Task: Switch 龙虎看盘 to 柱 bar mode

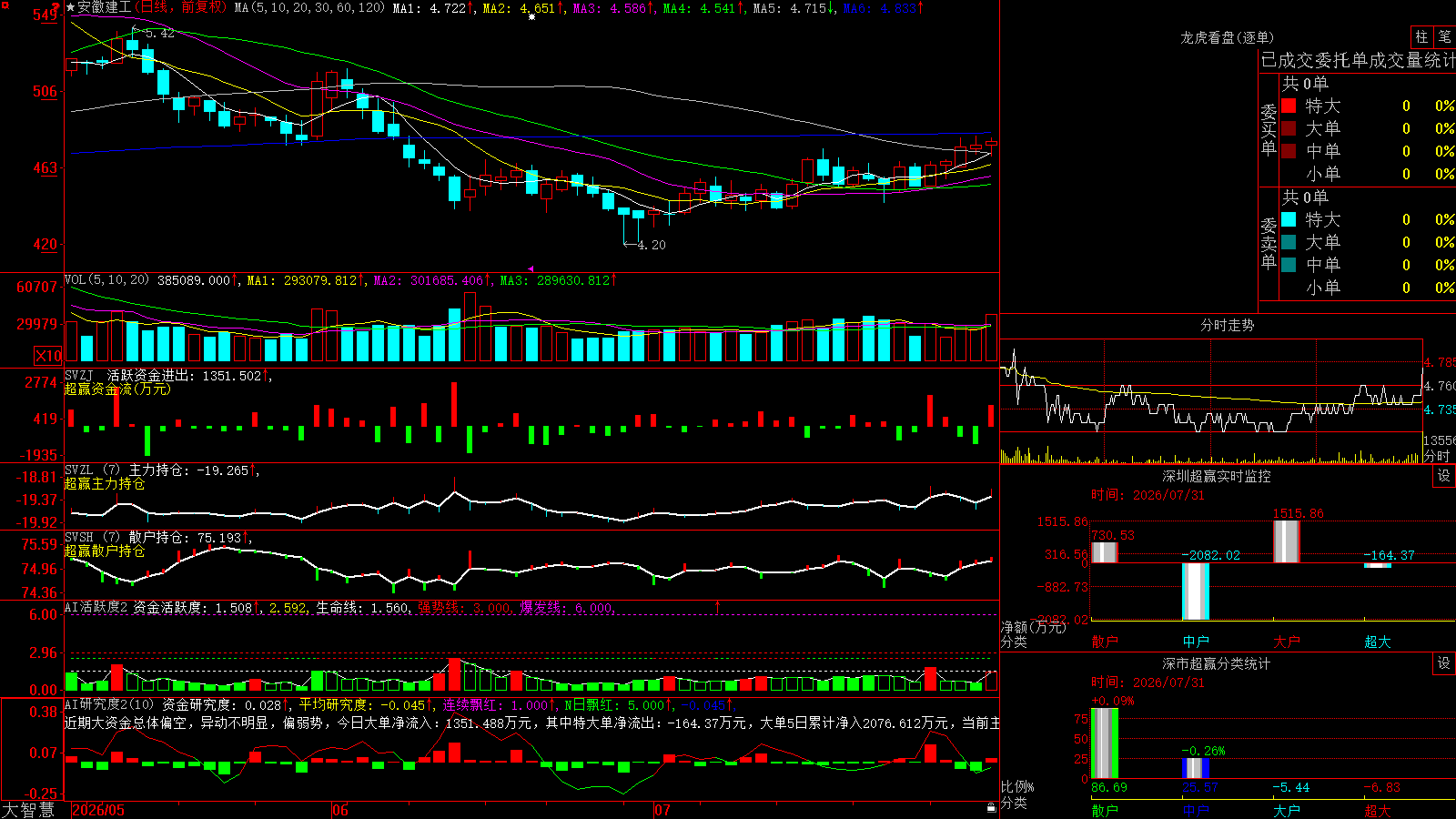Action: click(1421, 36)
